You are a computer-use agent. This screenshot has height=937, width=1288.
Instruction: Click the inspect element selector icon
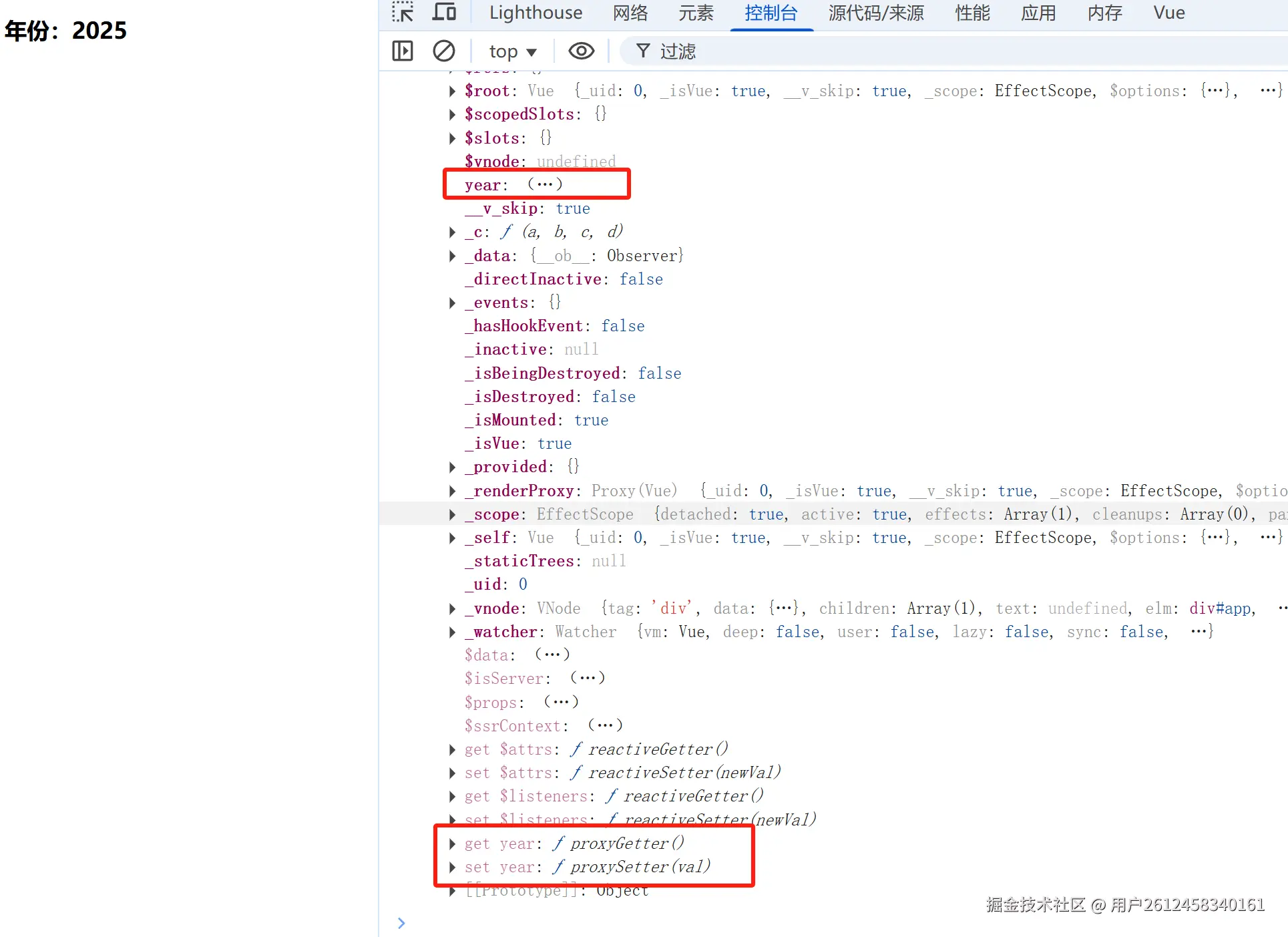(403, 12)
